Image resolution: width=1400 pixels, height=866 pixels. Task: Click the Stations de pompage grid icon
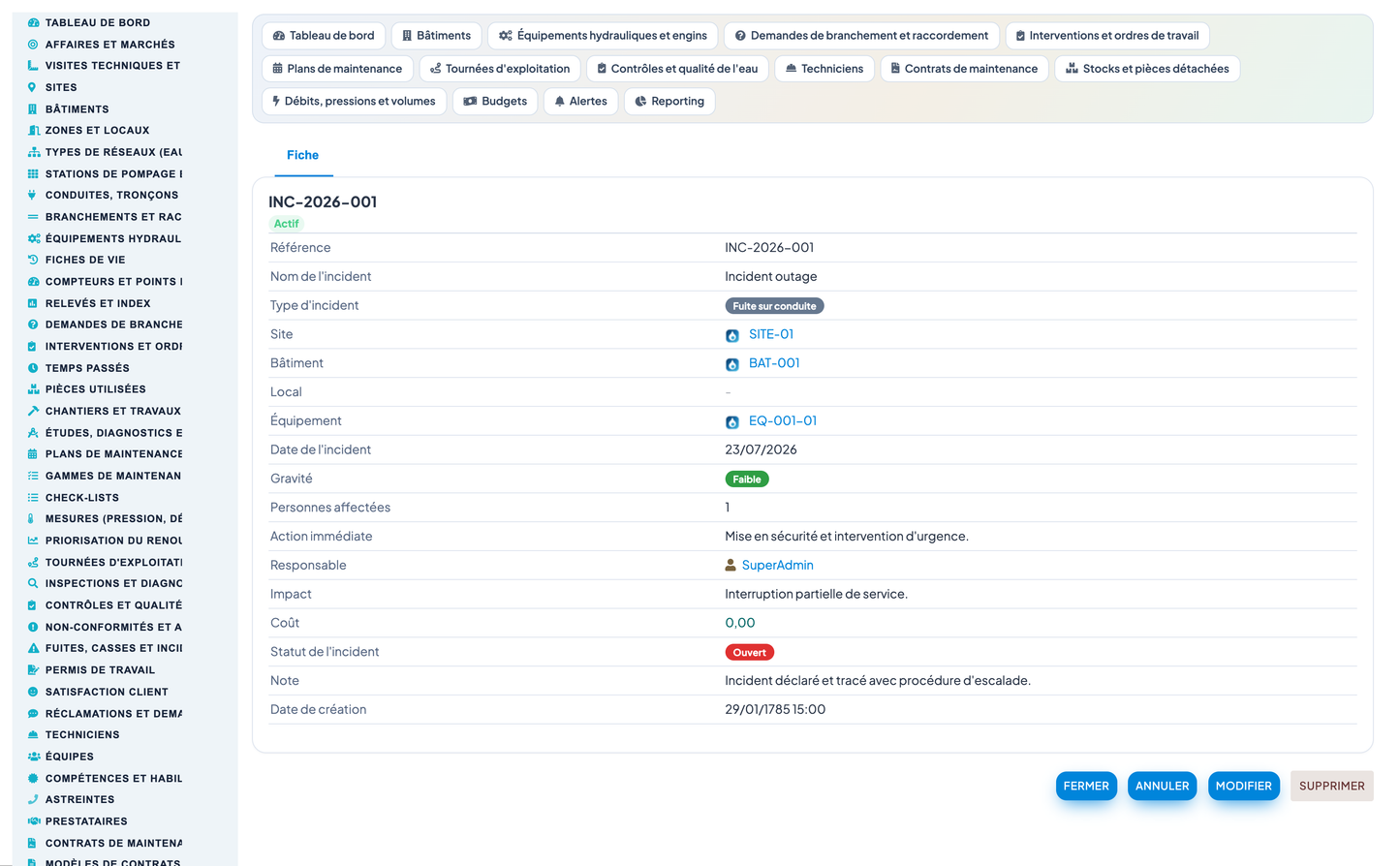(33, 173)
